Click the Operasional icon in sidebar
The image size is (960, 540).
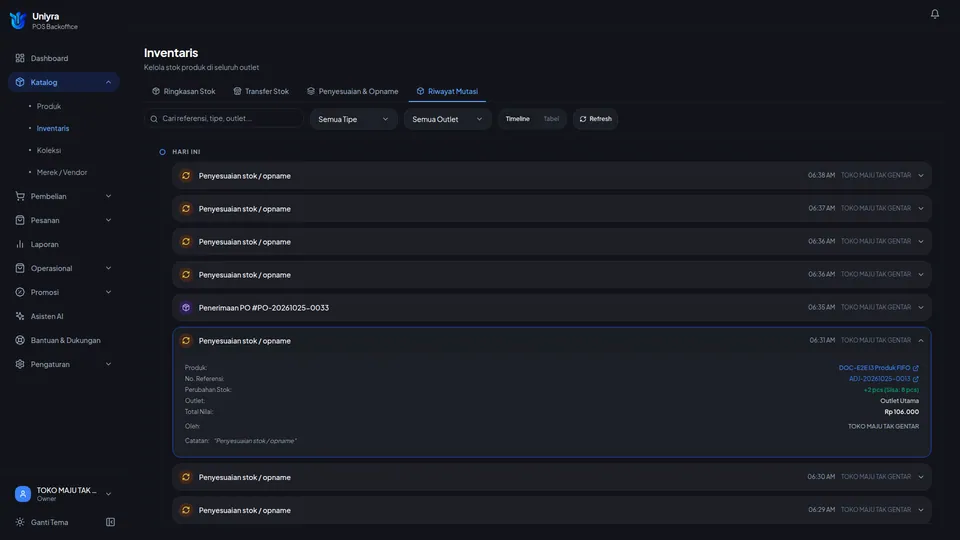tap(20, 268)
